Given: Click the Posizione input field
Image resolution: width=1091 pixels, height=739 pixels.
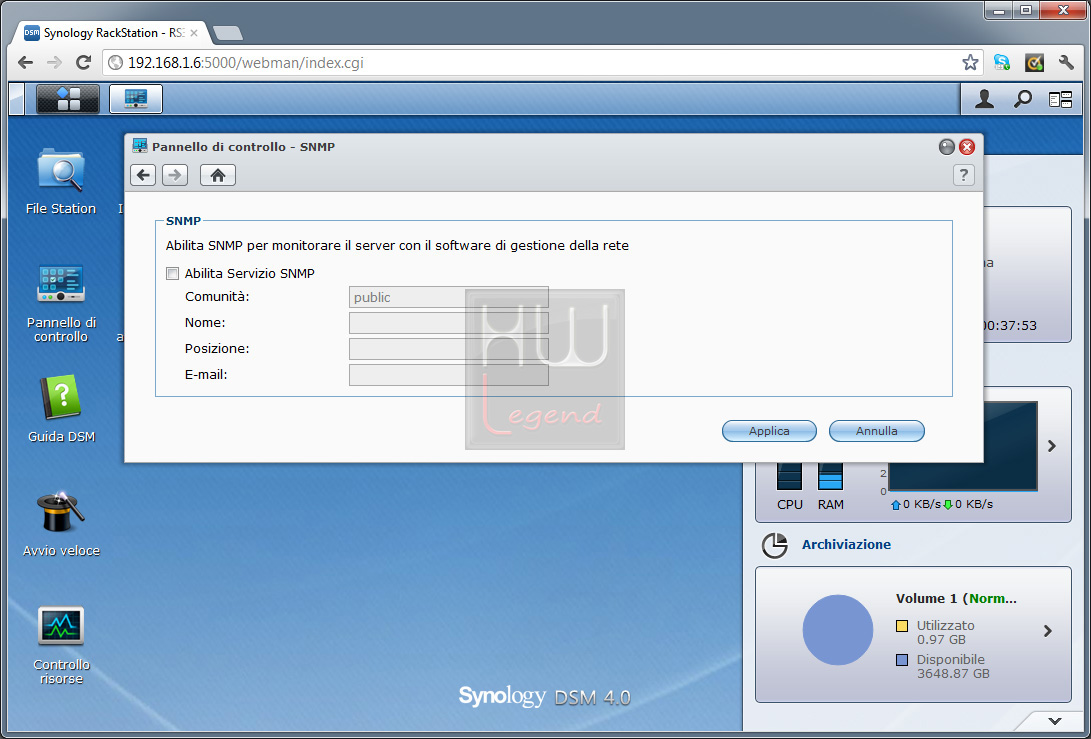Looking at the screenshot, I should point(449,349).
